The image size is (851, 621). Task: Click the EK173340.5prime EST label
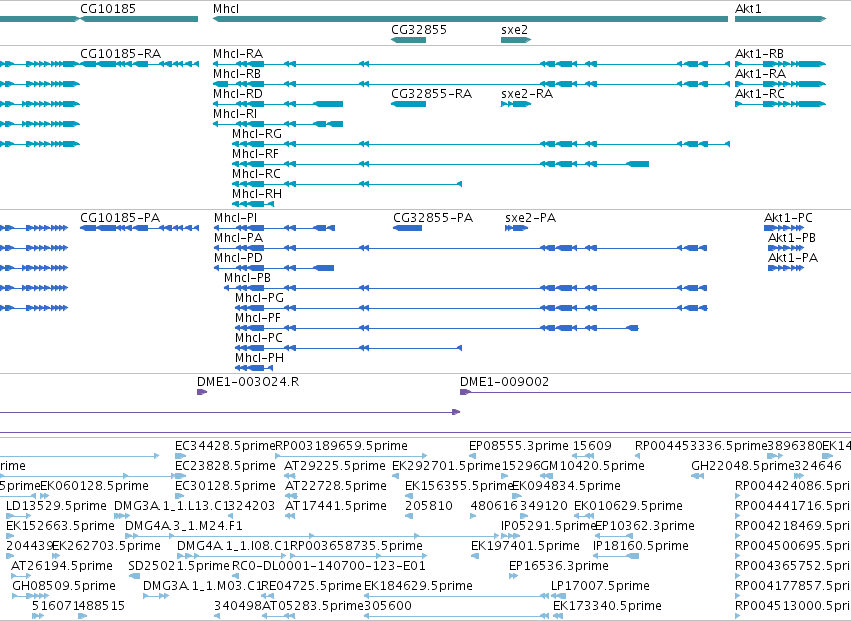[607, 606]
